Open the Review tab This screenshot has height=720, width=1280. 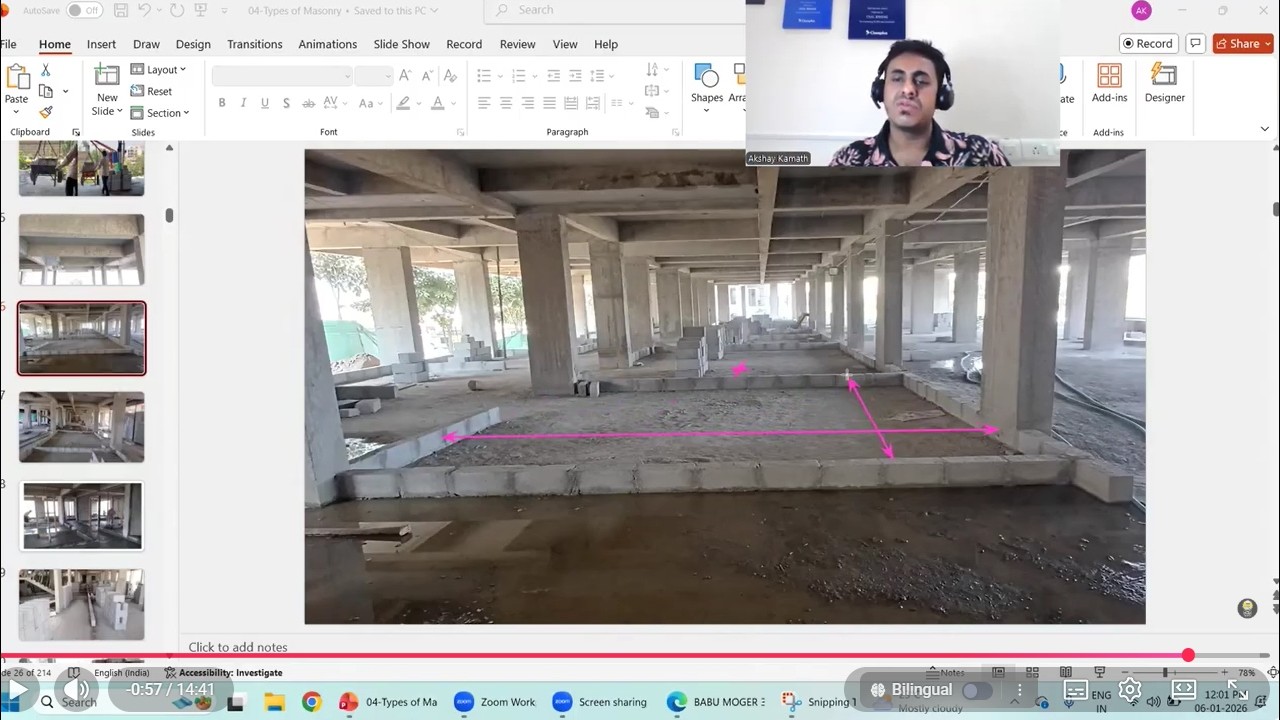click(517, 44)
